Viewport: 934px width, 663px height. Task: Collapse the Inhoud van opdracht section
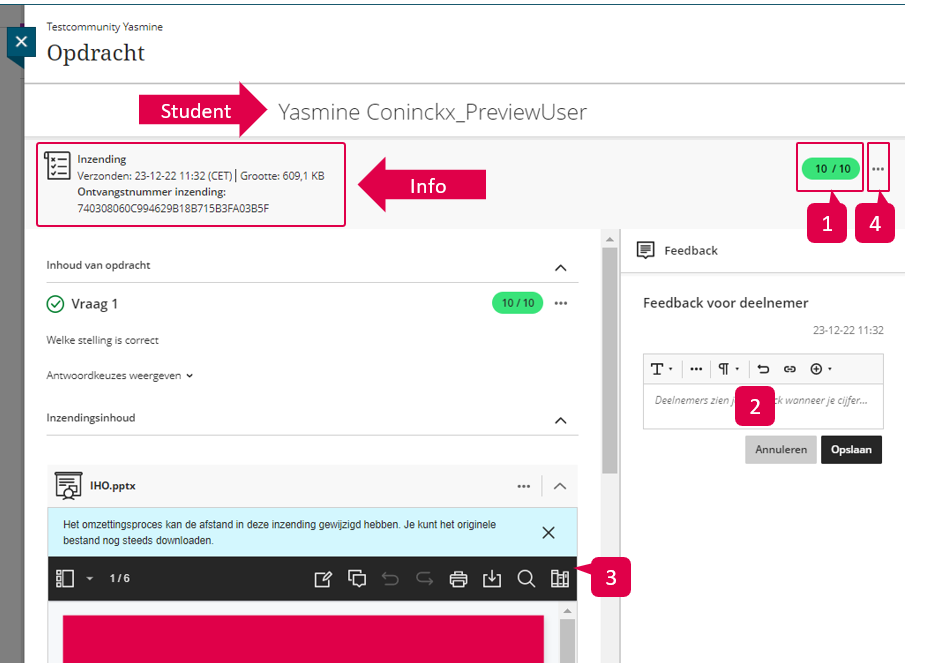560,267
